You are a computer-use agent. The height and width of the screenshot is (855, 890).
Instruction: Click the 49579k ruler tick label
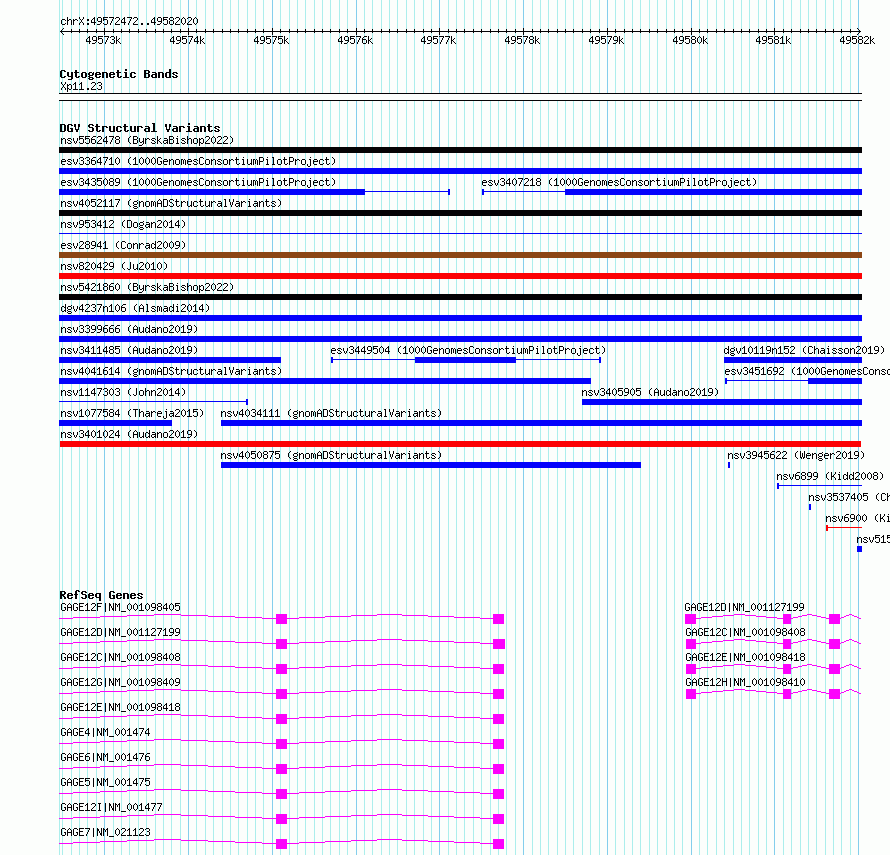pos(606,40)
